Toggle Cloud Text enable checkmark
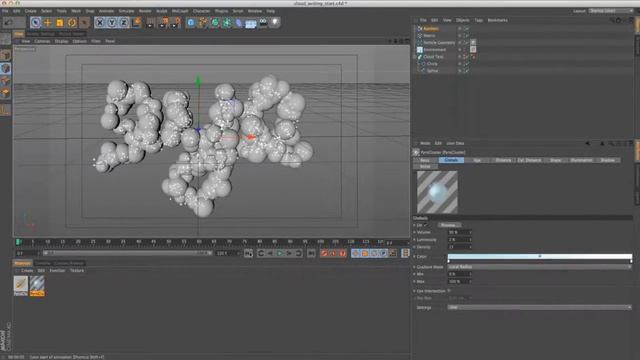 click(467, 57)
